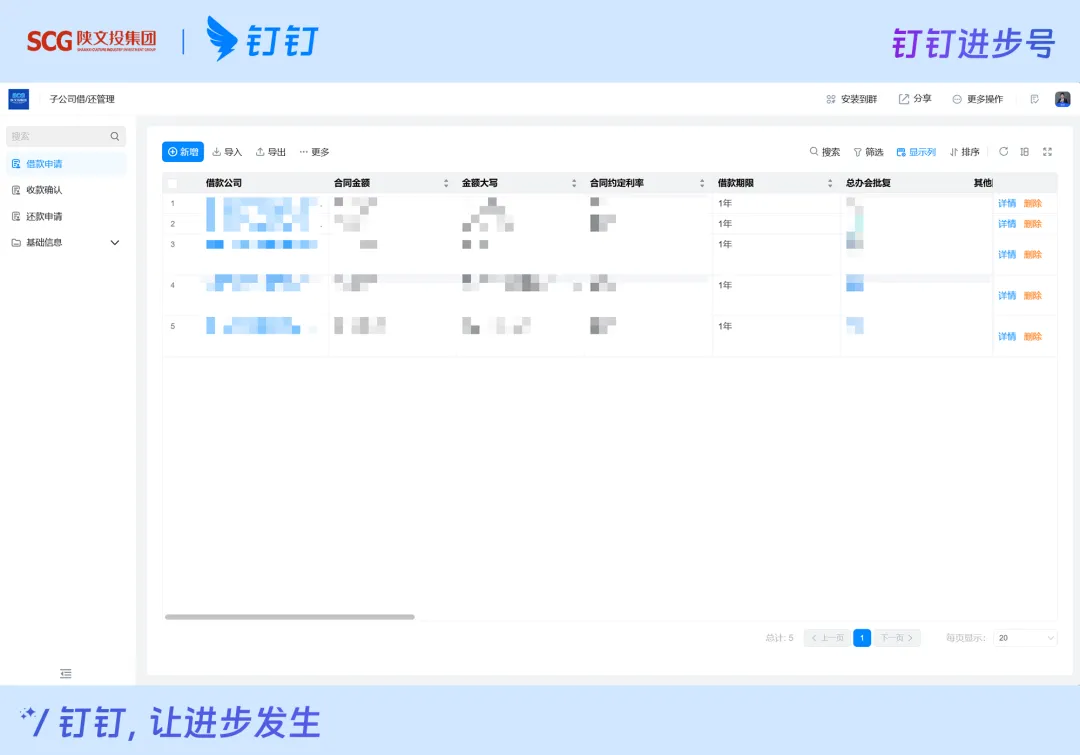Sort by 借款期限 column arrows

830,183
